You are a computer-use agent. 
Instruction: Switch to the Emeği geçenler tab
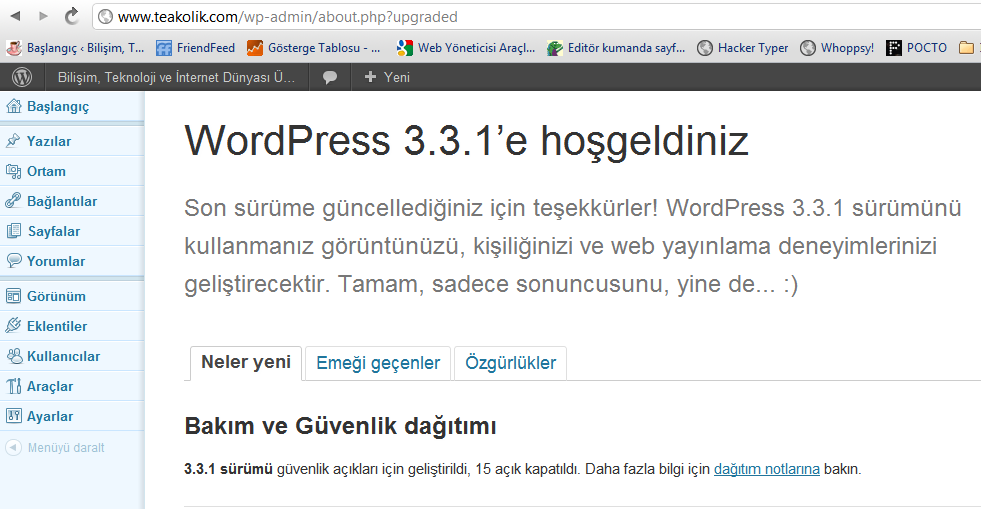(x=378, y=363)
